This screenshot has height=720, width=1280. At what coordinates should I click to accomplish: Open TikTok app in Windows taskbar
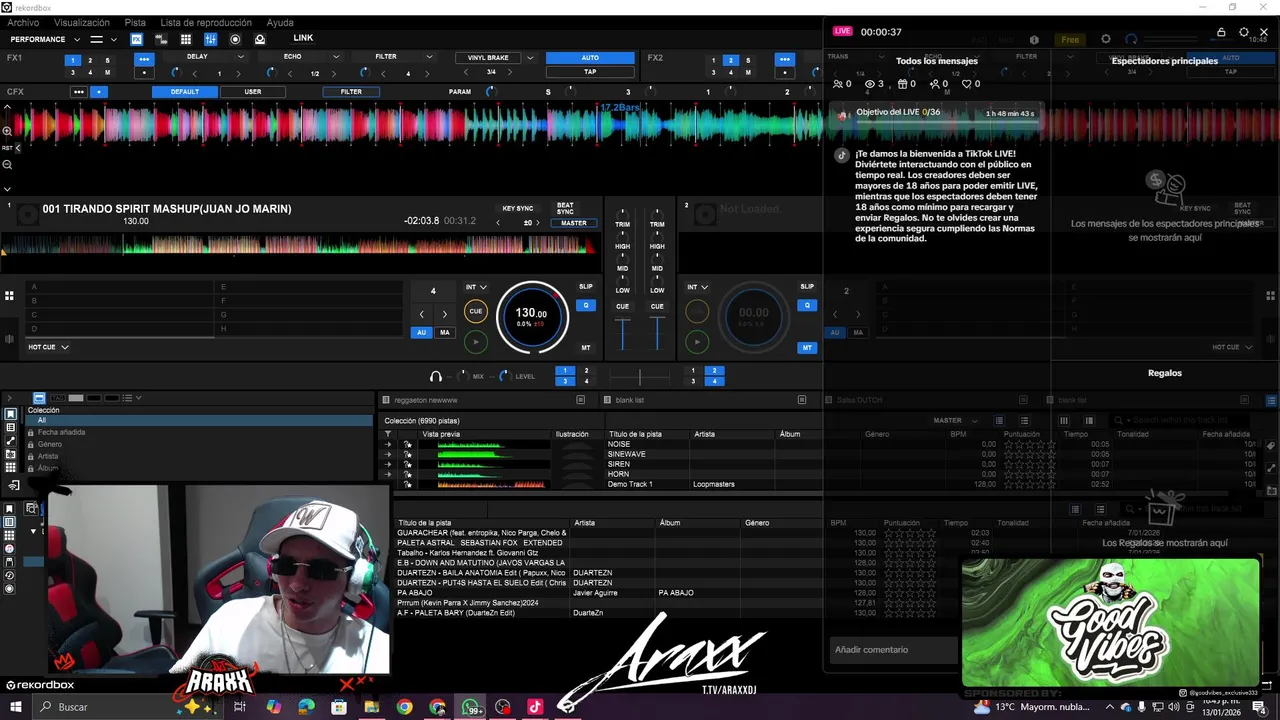click(535, 707)
